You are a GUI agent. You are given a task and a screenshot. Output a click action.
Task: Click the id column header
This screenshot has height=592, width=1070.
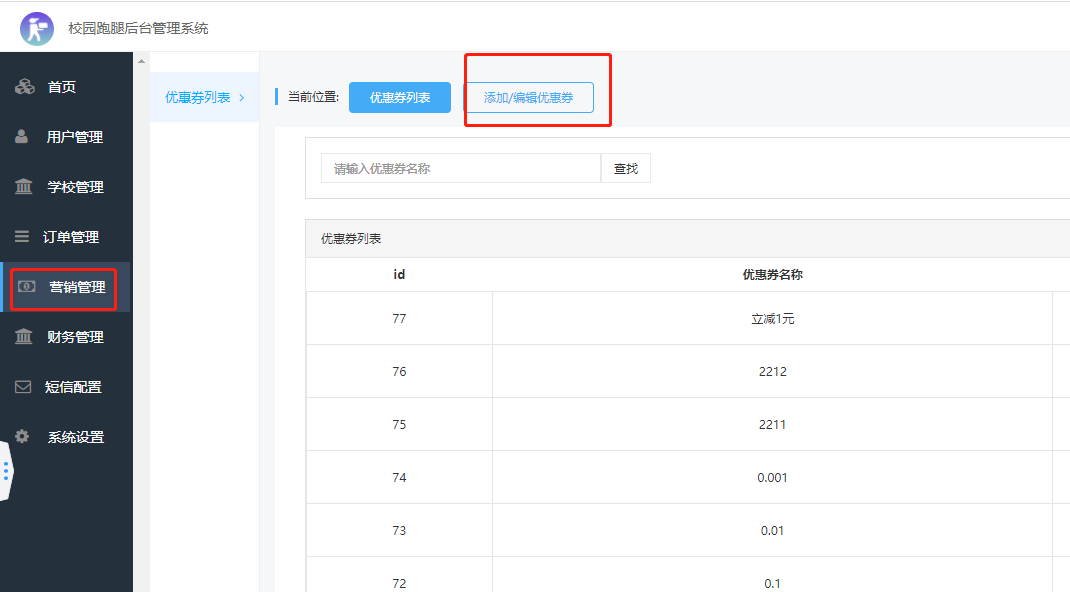tap(399, 274)
